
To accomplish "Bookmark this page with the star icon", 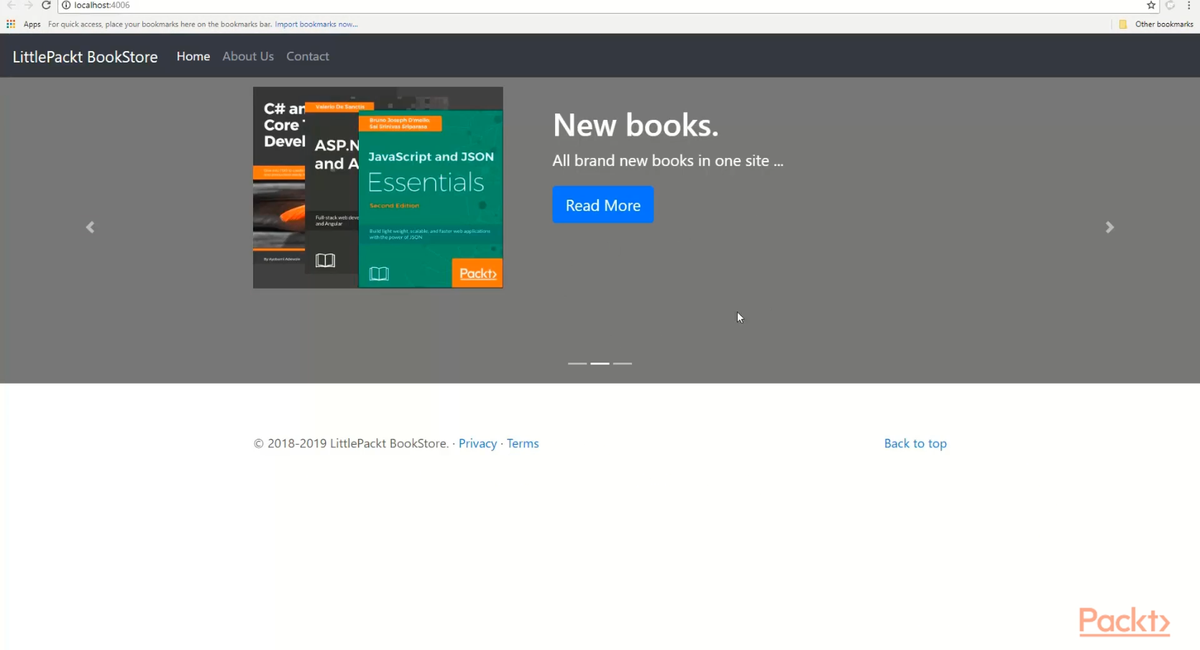I will pos(1152,5).
